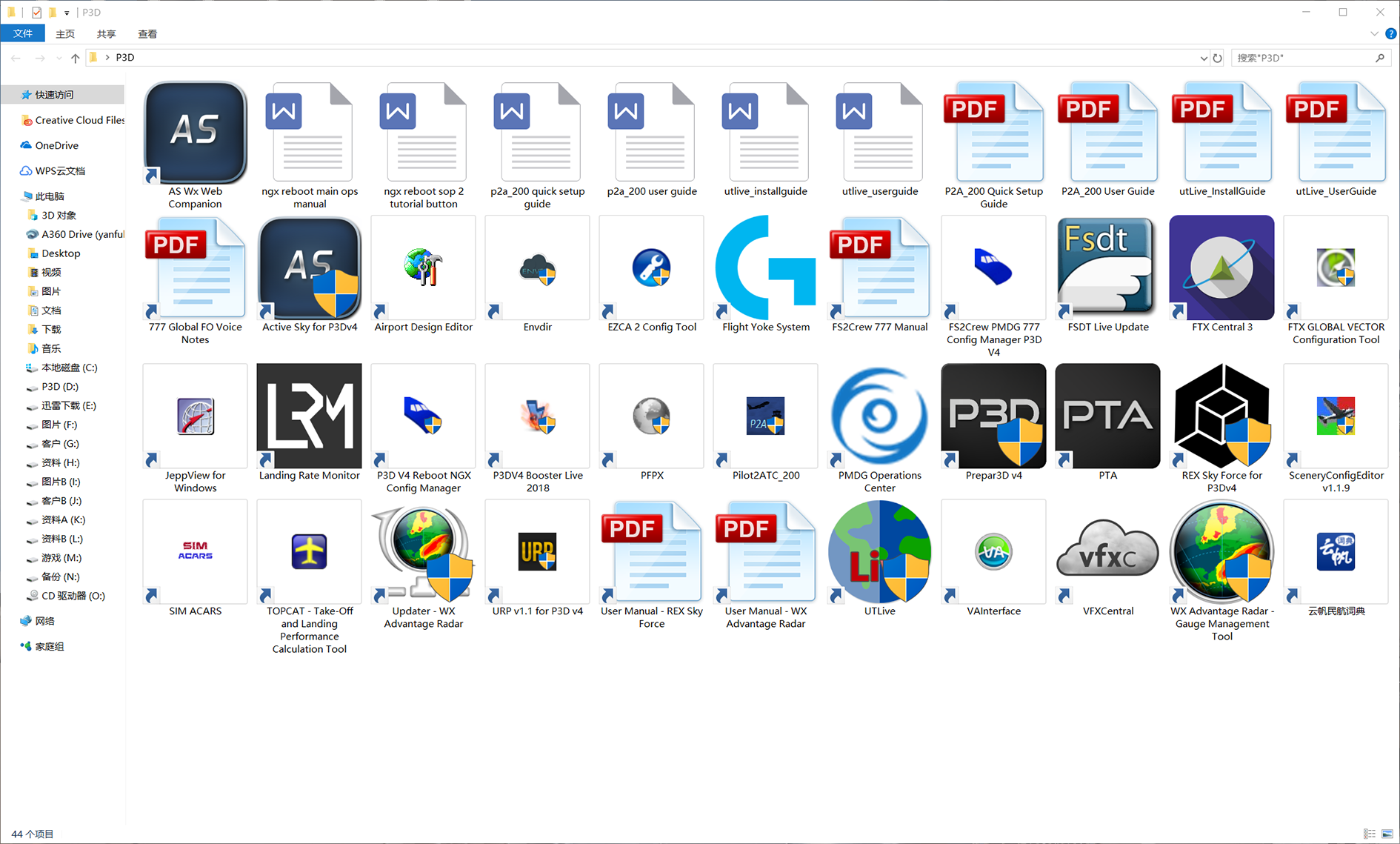The width and height of the screenshot is (1400, 844).
Task: Open User Manual - REX Sky Force PDF
Action: tap(651, 565)
